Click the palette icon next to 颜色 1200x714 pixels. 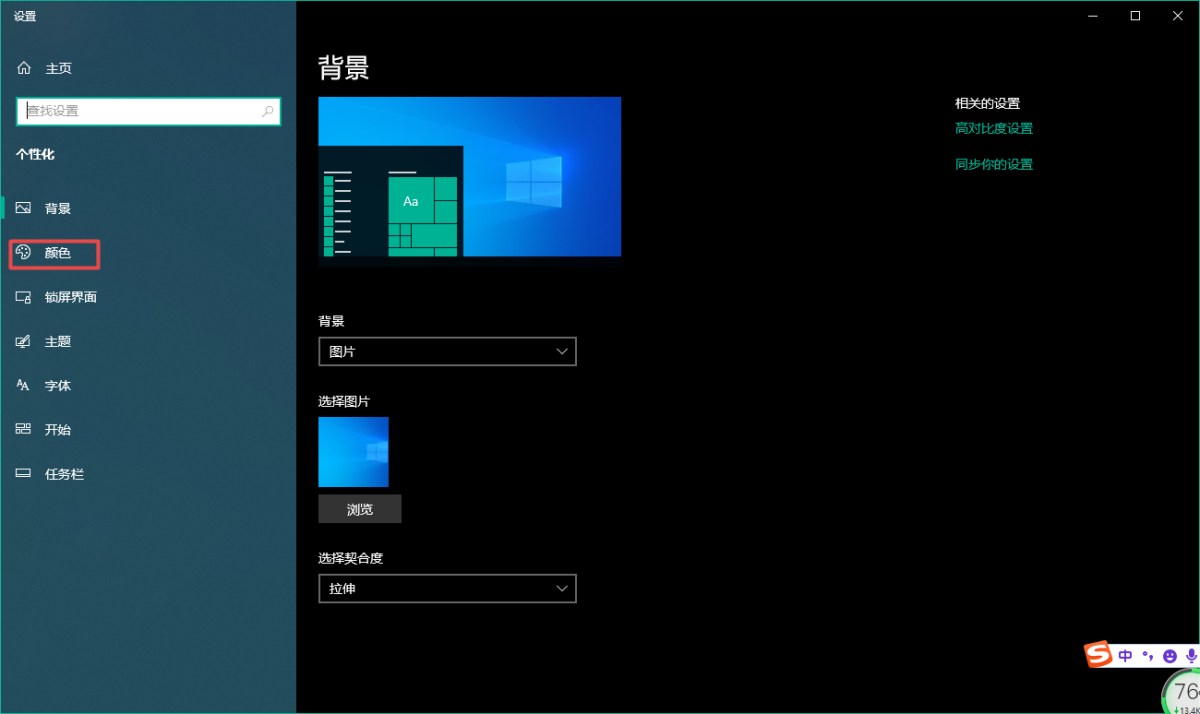[x=24, y=253]
